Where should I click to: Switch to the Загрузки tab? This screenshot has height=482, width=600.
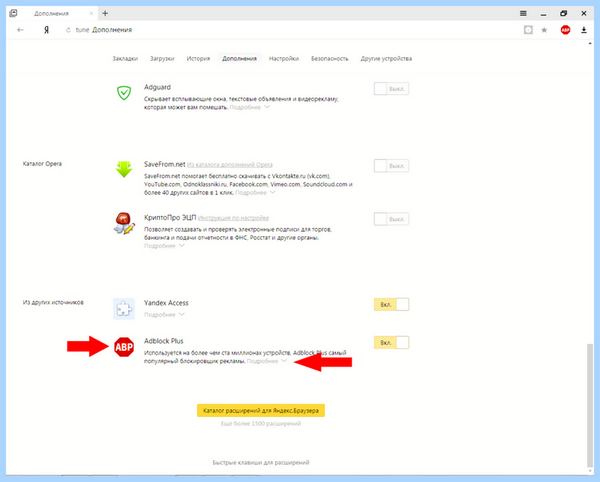pyautogui.click(x=162, y=59)
